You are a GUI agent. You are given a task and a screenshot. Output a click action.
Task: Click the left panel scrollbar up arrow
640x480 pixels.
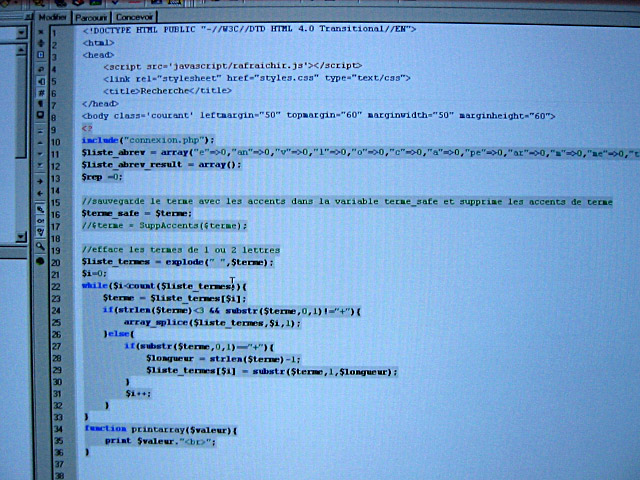(21, 50)
